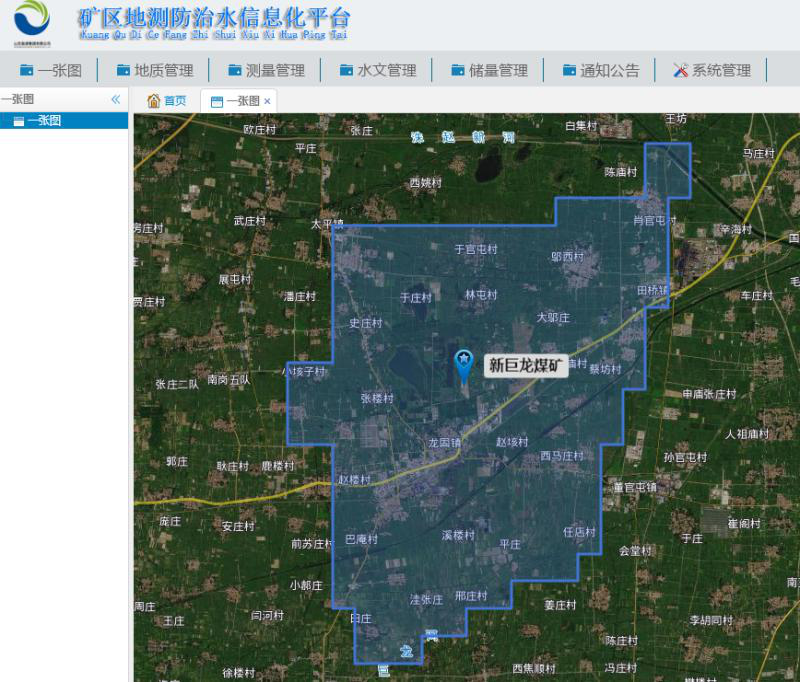Open the 储量管理 menu
800x682 pixels.
490,70
